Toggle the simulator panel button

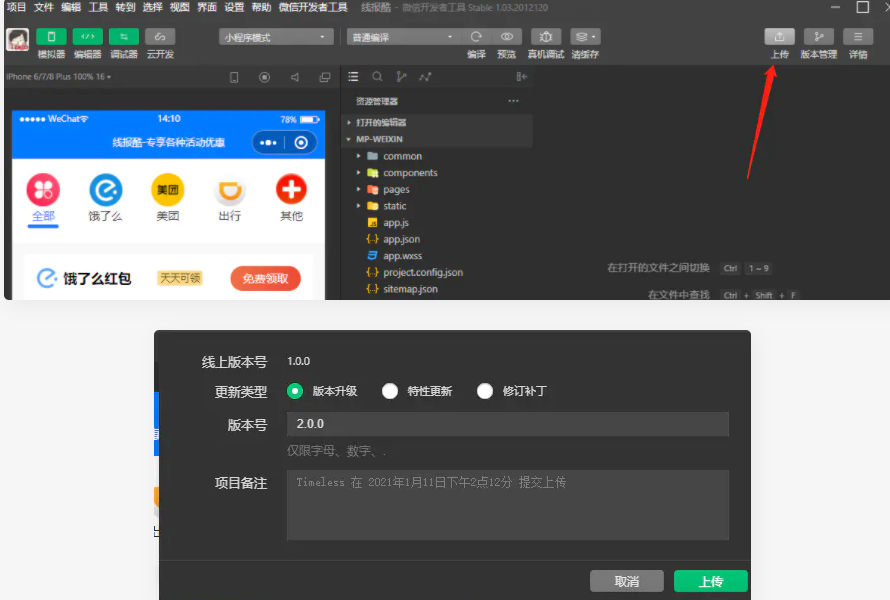(51, 37)
